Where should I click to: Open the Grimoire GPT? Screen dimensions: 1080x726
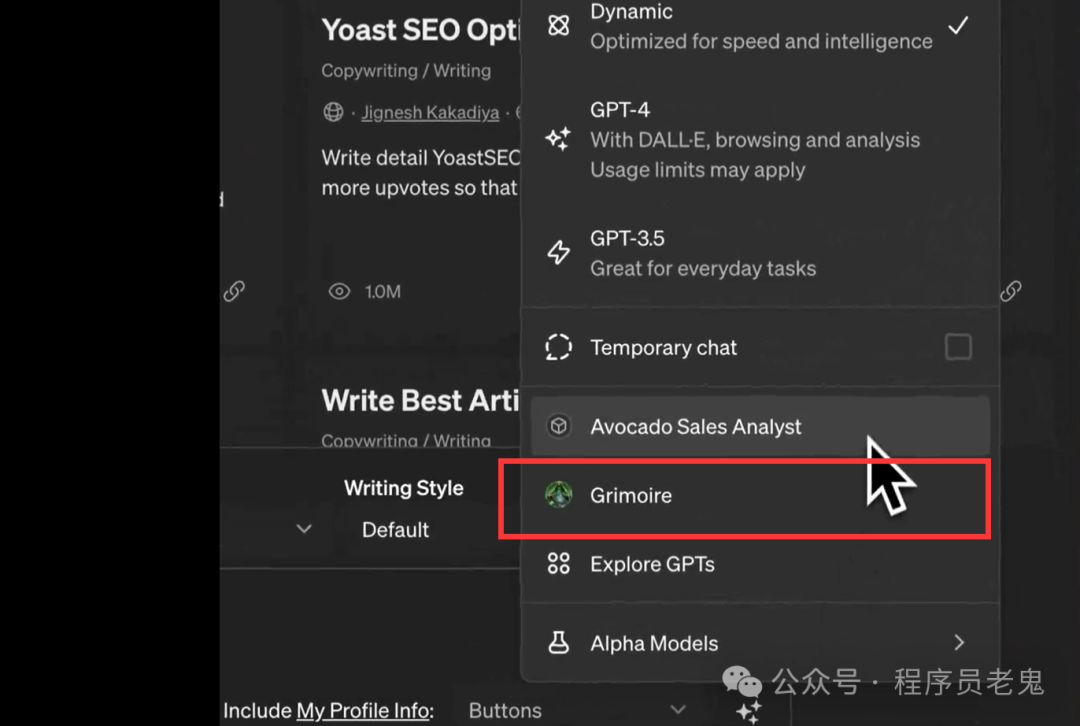coord(760,495)
